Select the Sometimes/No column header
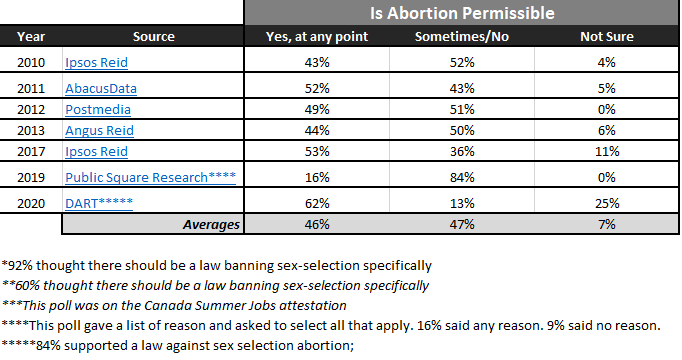The image size is (682, 360). 461,37
